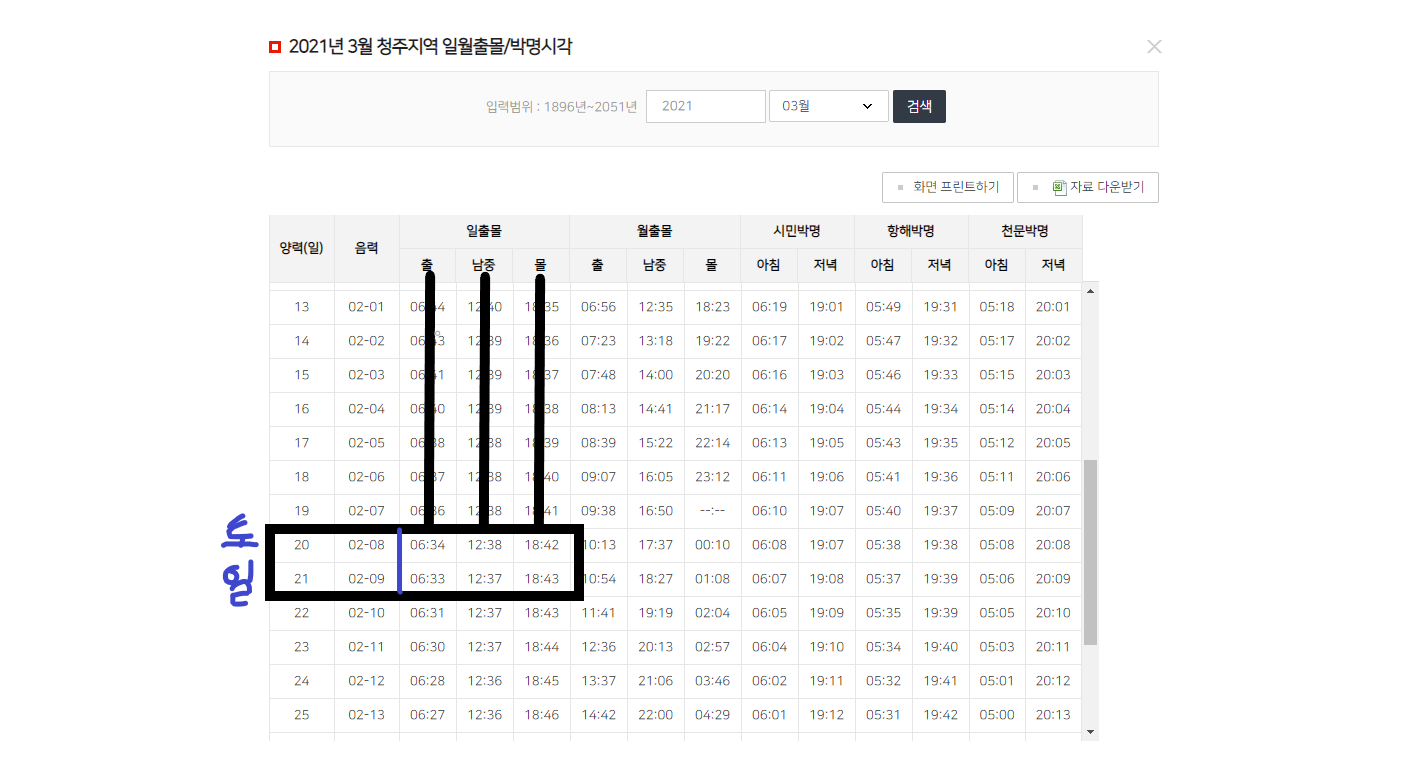Click the table's vertical scrollbar thumb
This screenshot has width=1416, height=762.
tap(1090, 552)
